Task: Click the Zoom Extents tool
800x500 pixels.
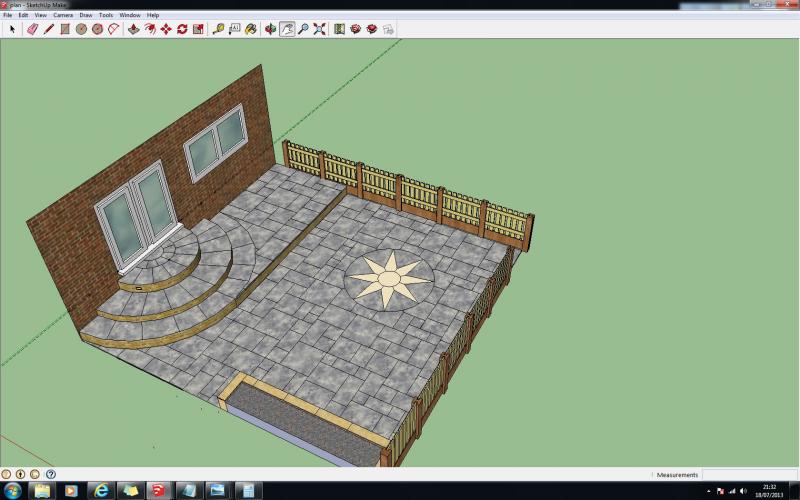Action: (x=319, y=29)
